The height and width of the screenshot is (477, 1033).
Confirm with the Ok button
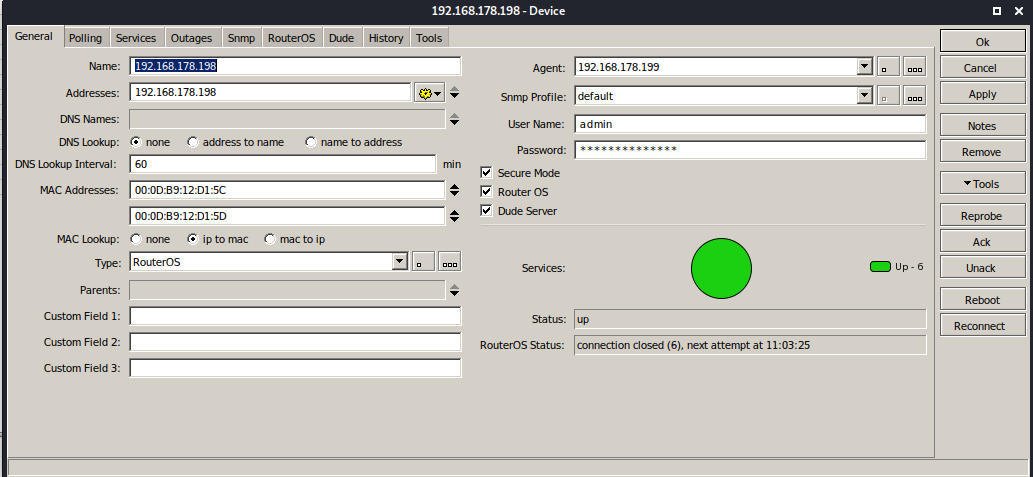pos(981,42)
